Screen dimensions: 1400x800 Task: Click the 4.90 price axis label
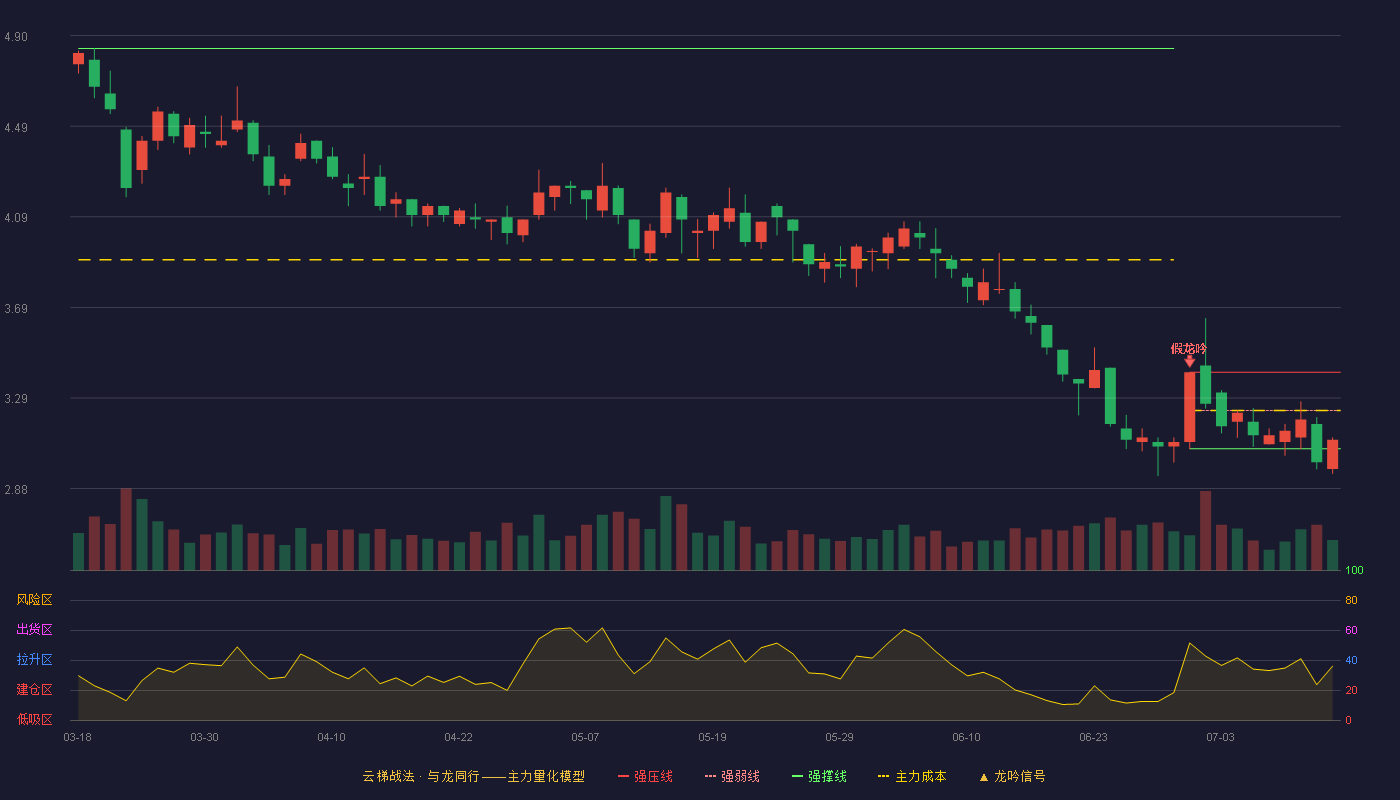[x=16, y=37]
